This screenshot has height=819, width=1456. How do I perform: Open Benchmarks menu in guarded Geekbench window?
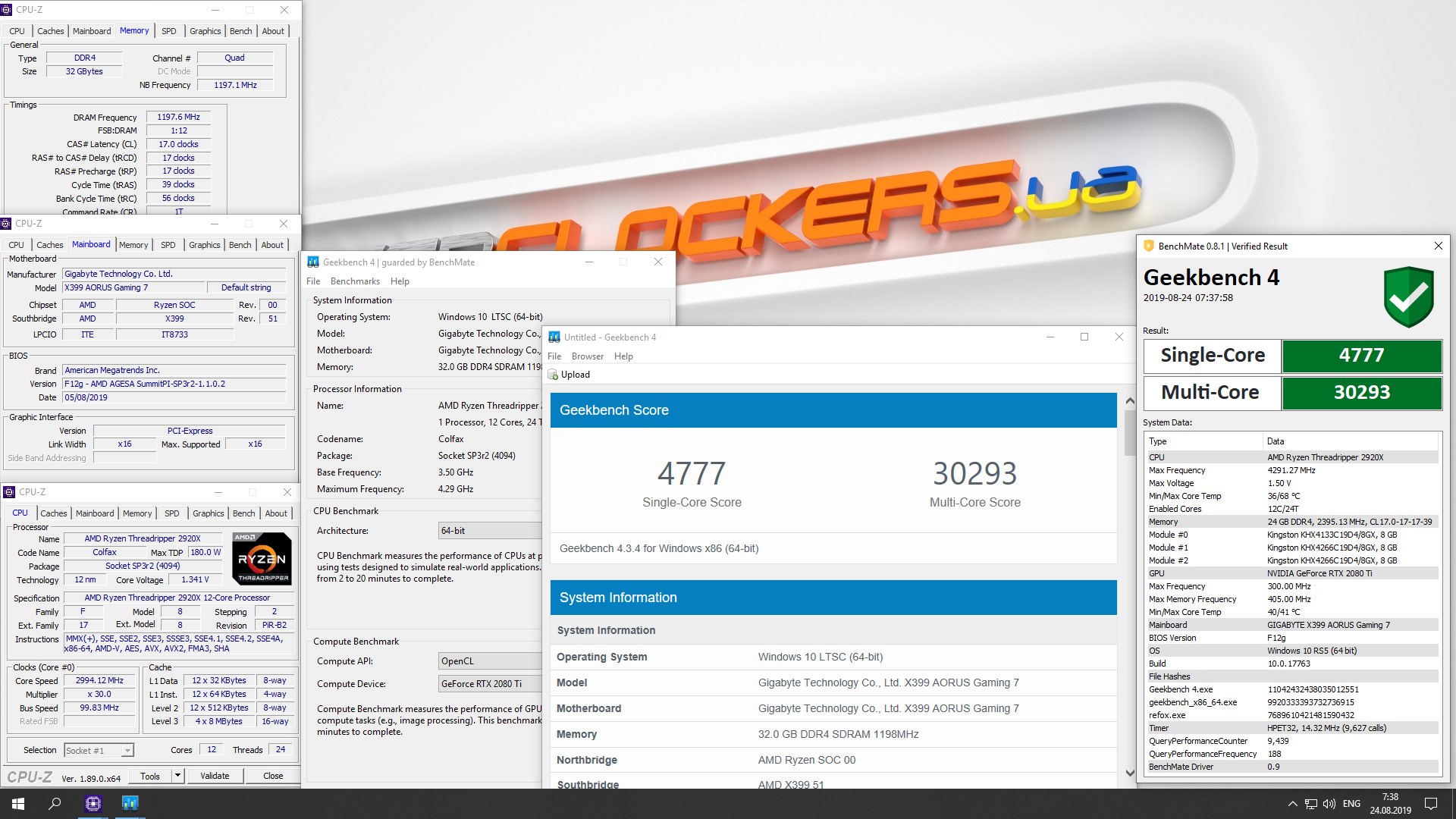click(x=355, y=281)
